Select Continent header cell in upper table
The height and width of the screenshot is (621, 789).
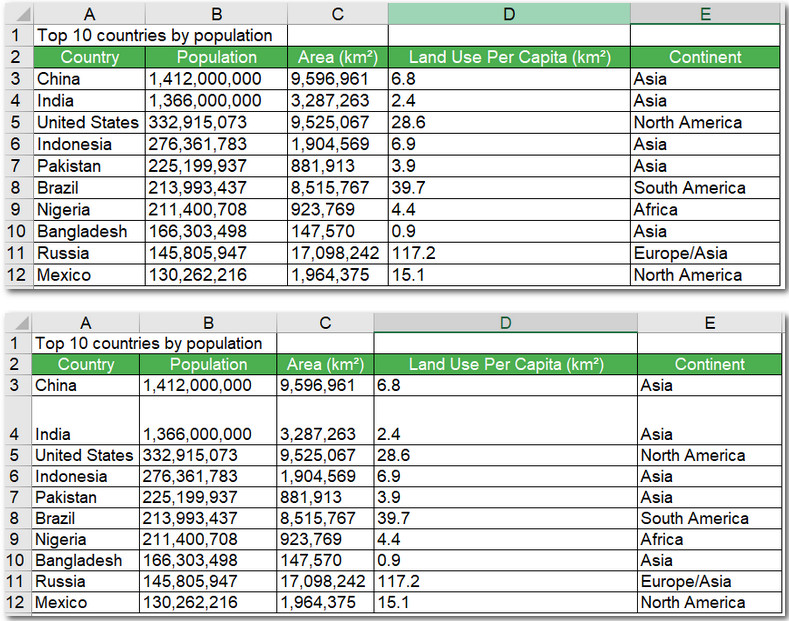click(705, 57)
